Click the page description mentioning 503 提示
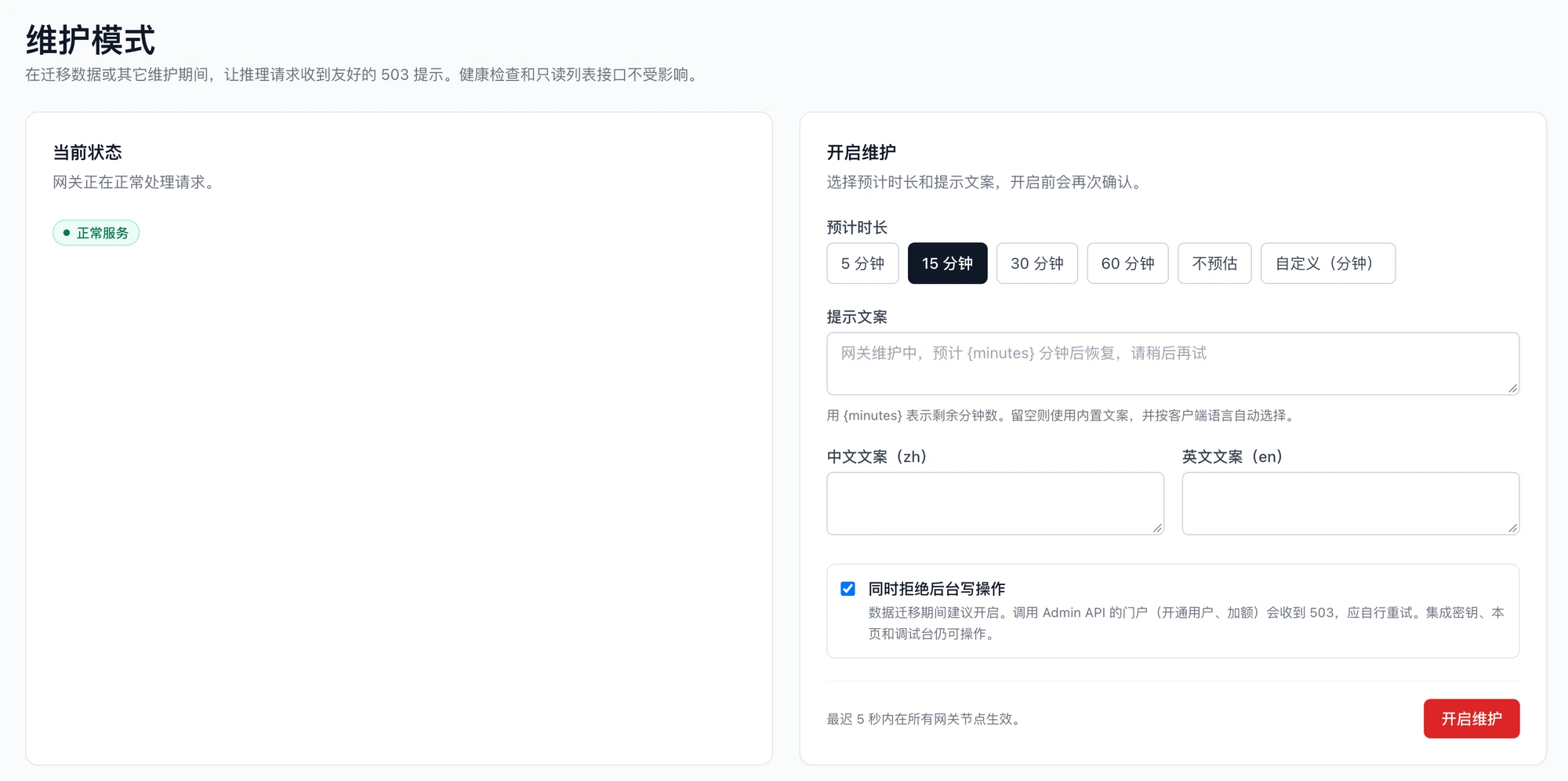The image size is (1568, 781). click(363, 74)
